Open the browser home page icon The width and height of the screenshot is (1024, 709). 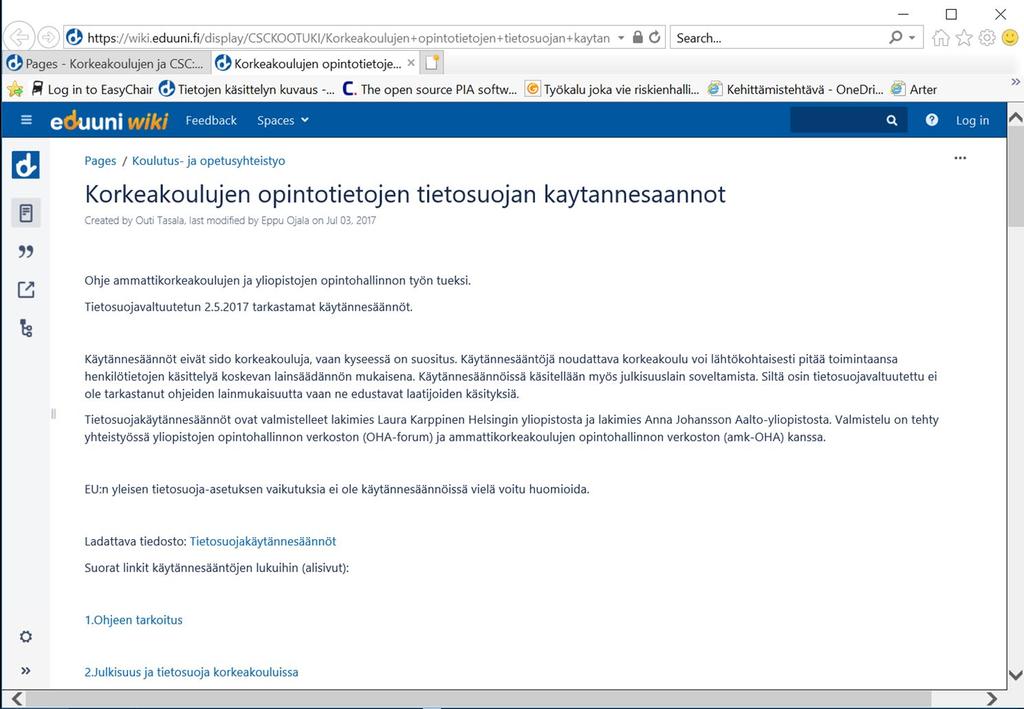point(940,38)
